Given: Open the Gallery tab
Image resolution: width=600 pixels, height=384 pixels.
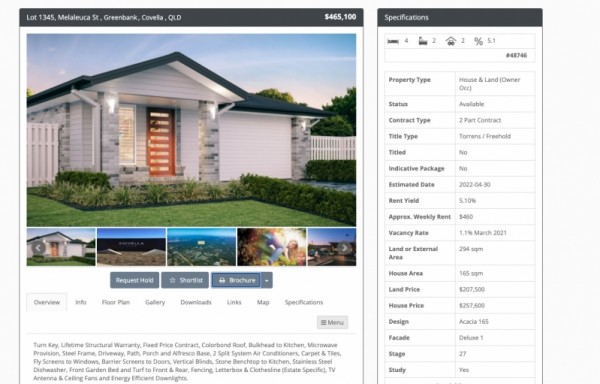Looking at the screenshot, I should 155,302.
